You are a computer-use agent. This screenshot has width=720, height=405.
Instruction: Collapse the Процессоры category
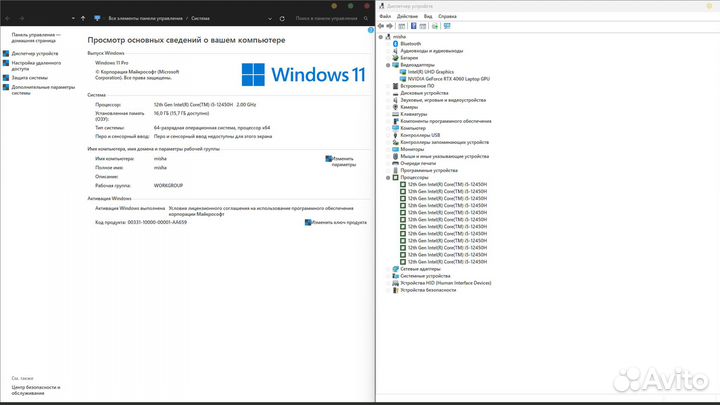[389, 177]
